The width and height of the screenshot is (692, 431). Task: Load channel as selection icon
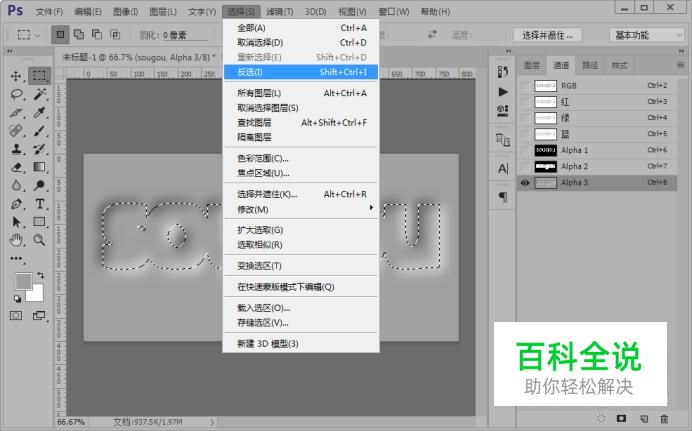(601, 418)
